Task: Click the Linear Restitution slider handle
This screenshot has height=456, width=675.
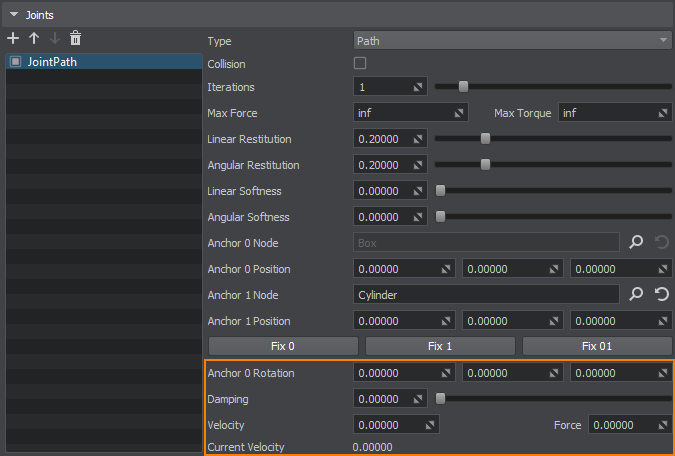Action: pyautogui.click(x=485, y=139)
